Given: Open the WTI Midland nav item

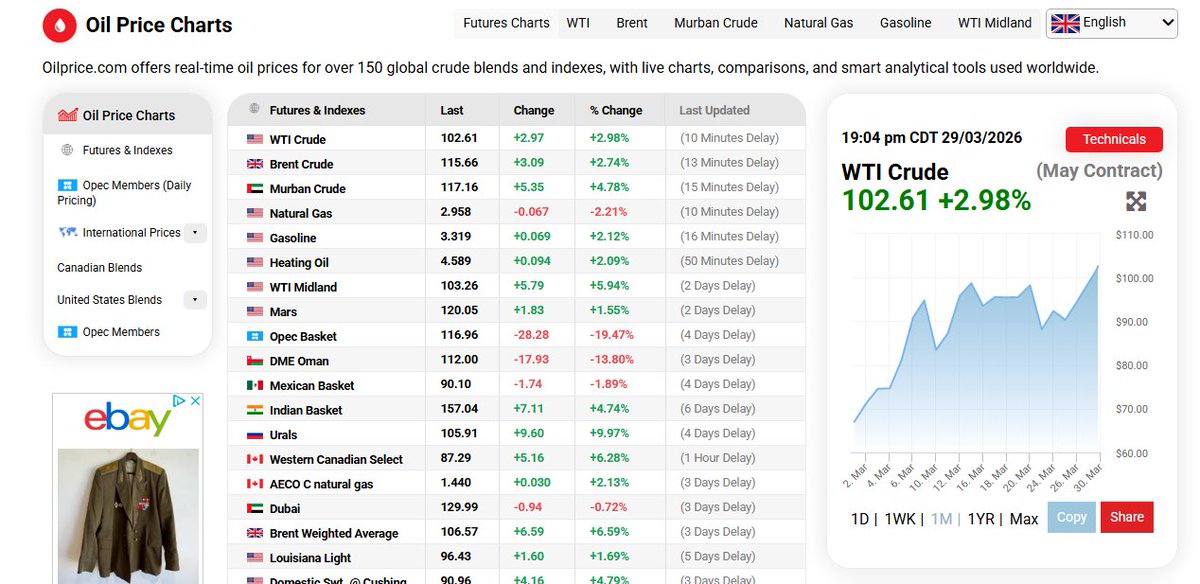Looking at the screenshot, I should (995, 23).
